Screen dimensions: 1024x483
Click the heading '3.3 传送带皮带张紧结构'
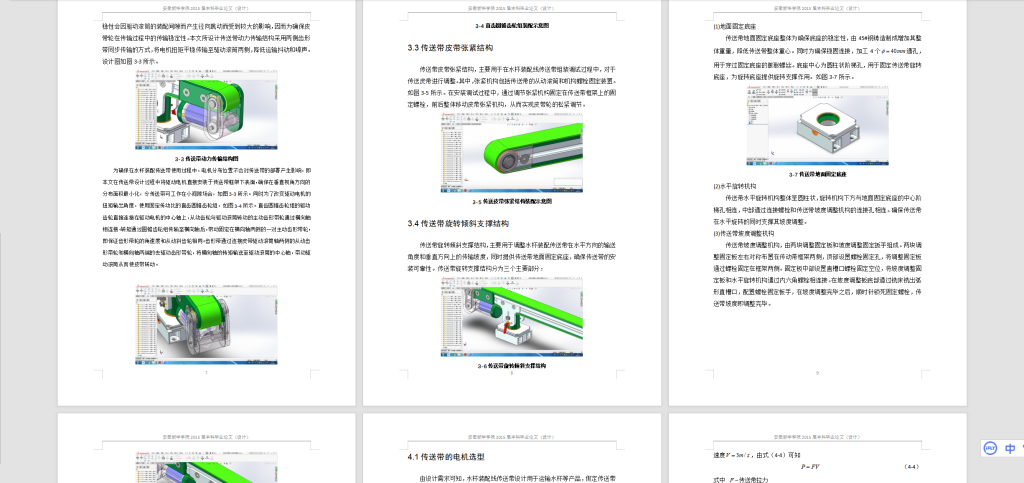click(450, 48)
